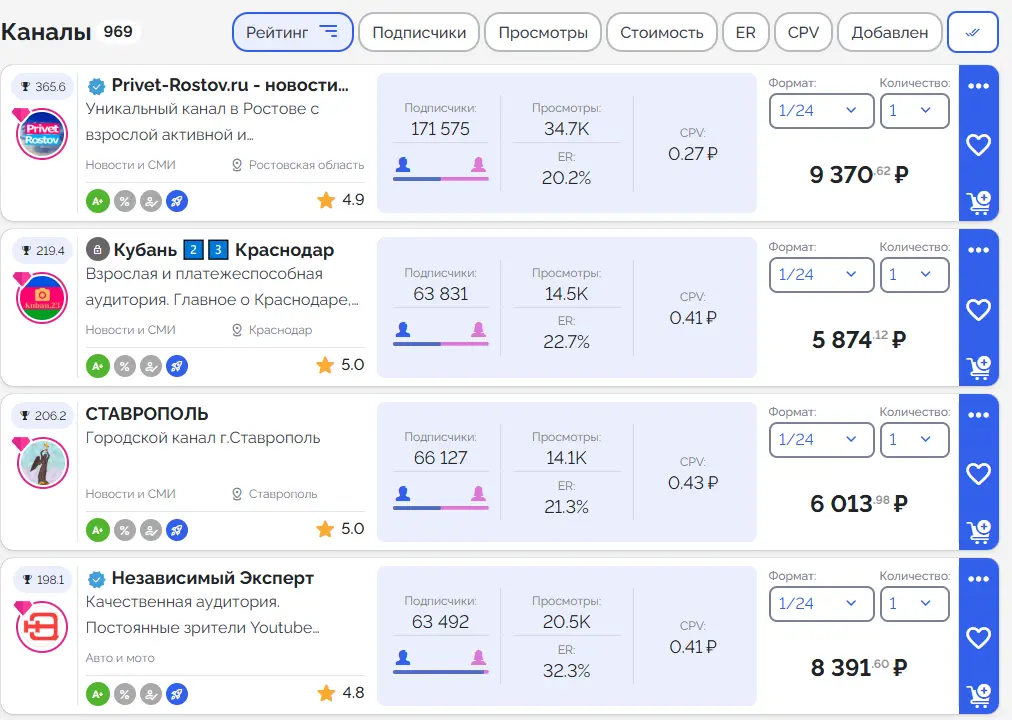Open format dropdown for Независимый Эксперт
This screenshot has height=720, width=1012.
click(x=821, y=603)
